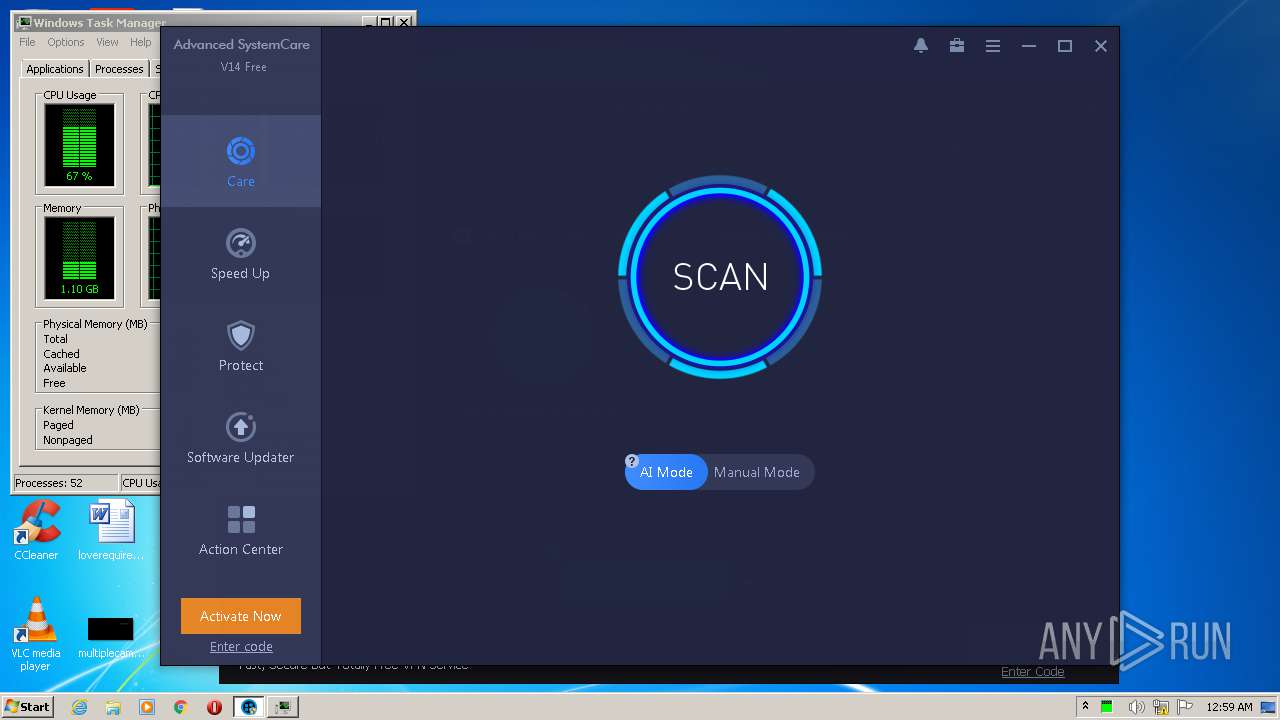Image resolution: width=1280 pixels, height=720 pixels.
Task: Select Applications tab in Task Manager
Action: [55, 69]
